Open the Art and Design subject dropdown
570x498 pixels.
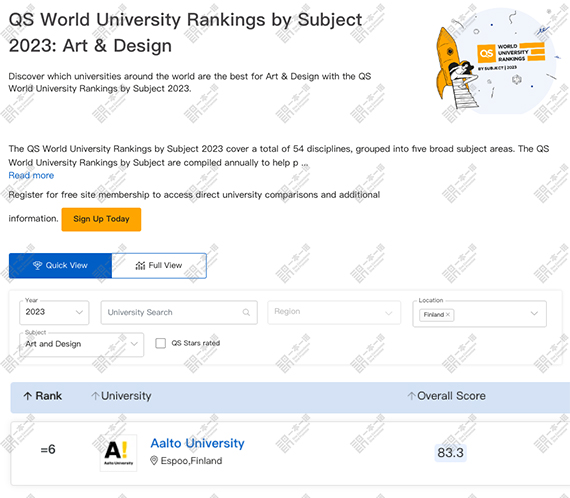coord(82,344)
